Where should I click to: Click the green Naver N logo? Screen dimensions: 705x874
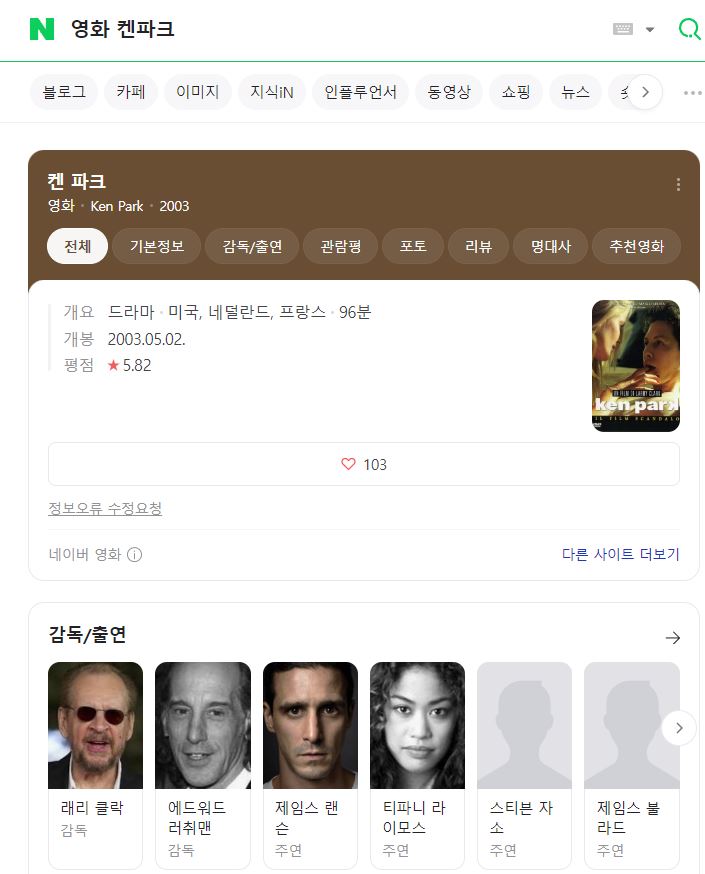[42, 29]
